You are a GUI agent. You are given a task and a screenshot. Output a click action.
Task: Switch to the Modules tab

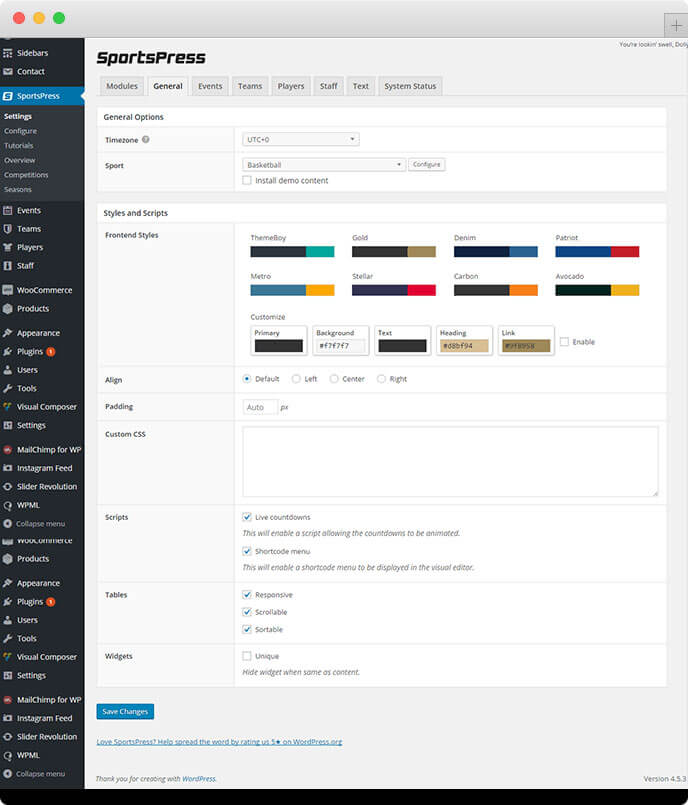click(x=122, y=86)
